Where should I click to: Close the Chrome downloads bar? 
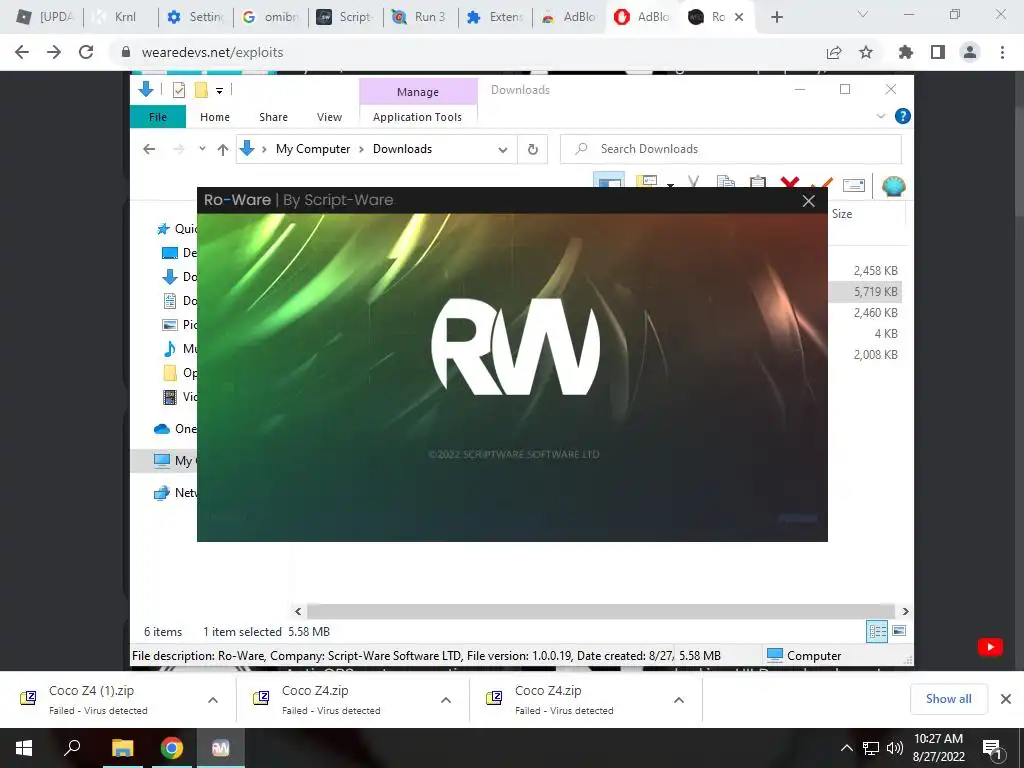[1006, 699]
